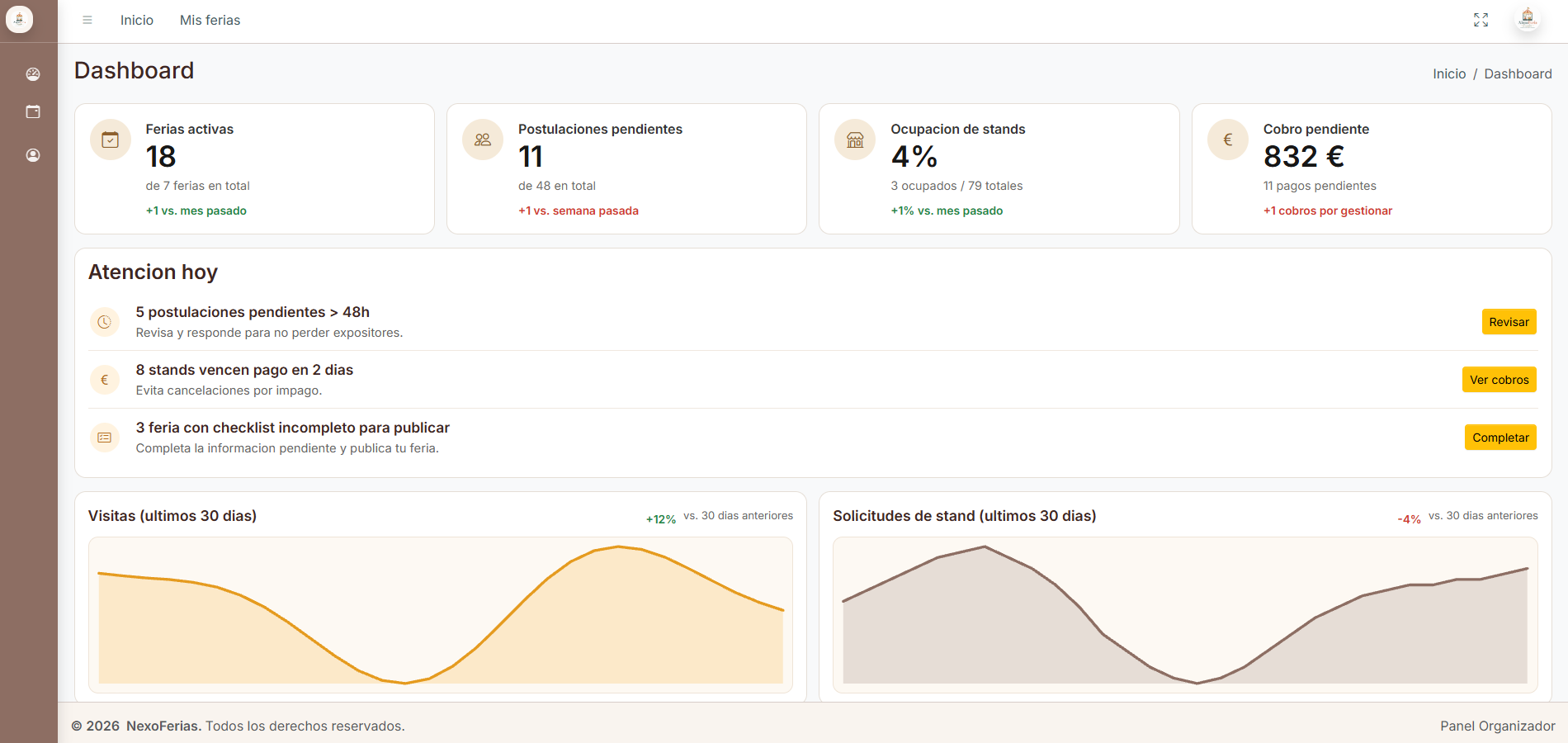The height and width of the screenshot is (743, 1568).
Task: Click '+1 cobros por gestionar' text
Action: point(1328,211)
